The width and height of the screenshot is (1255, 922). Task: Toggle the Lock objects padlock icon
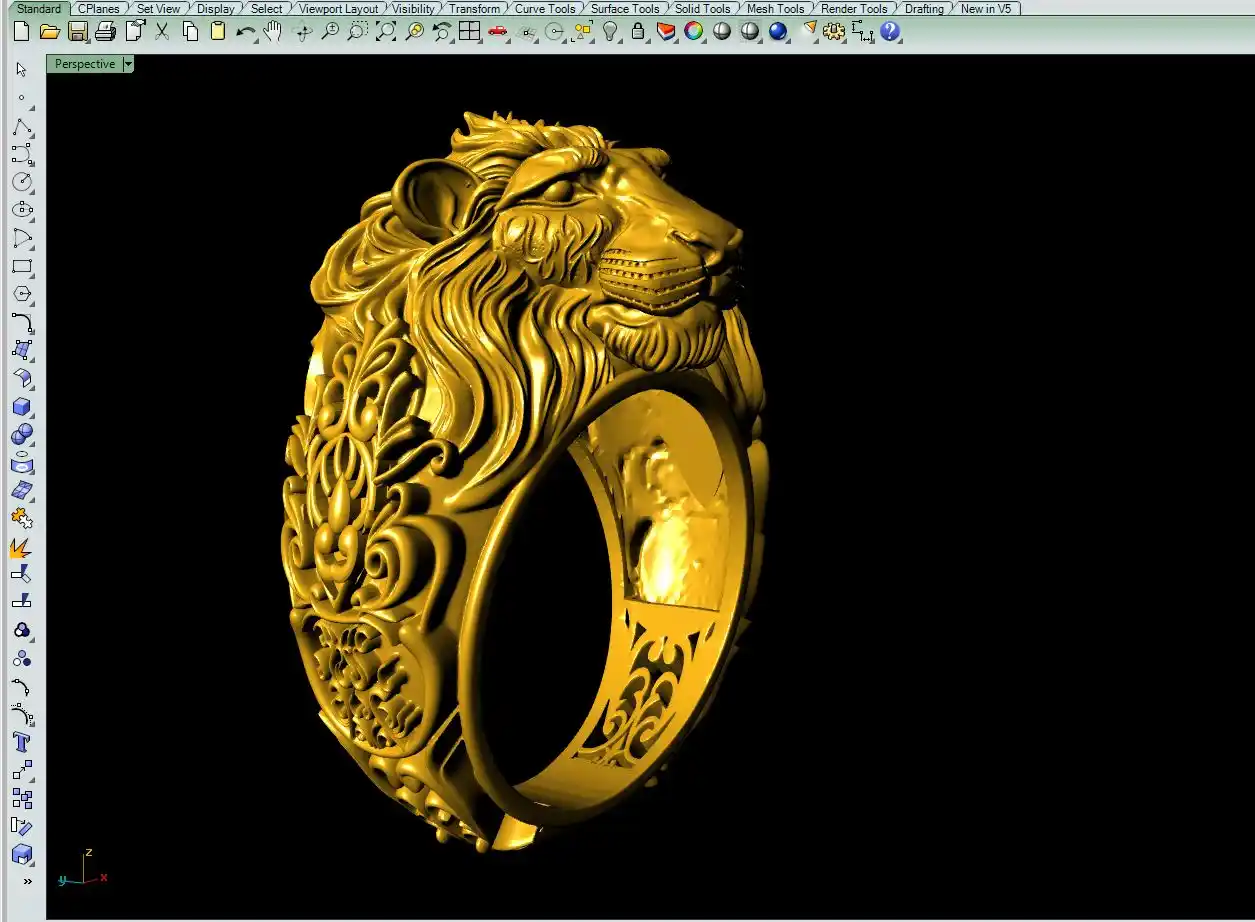click(x=638, y=32)
